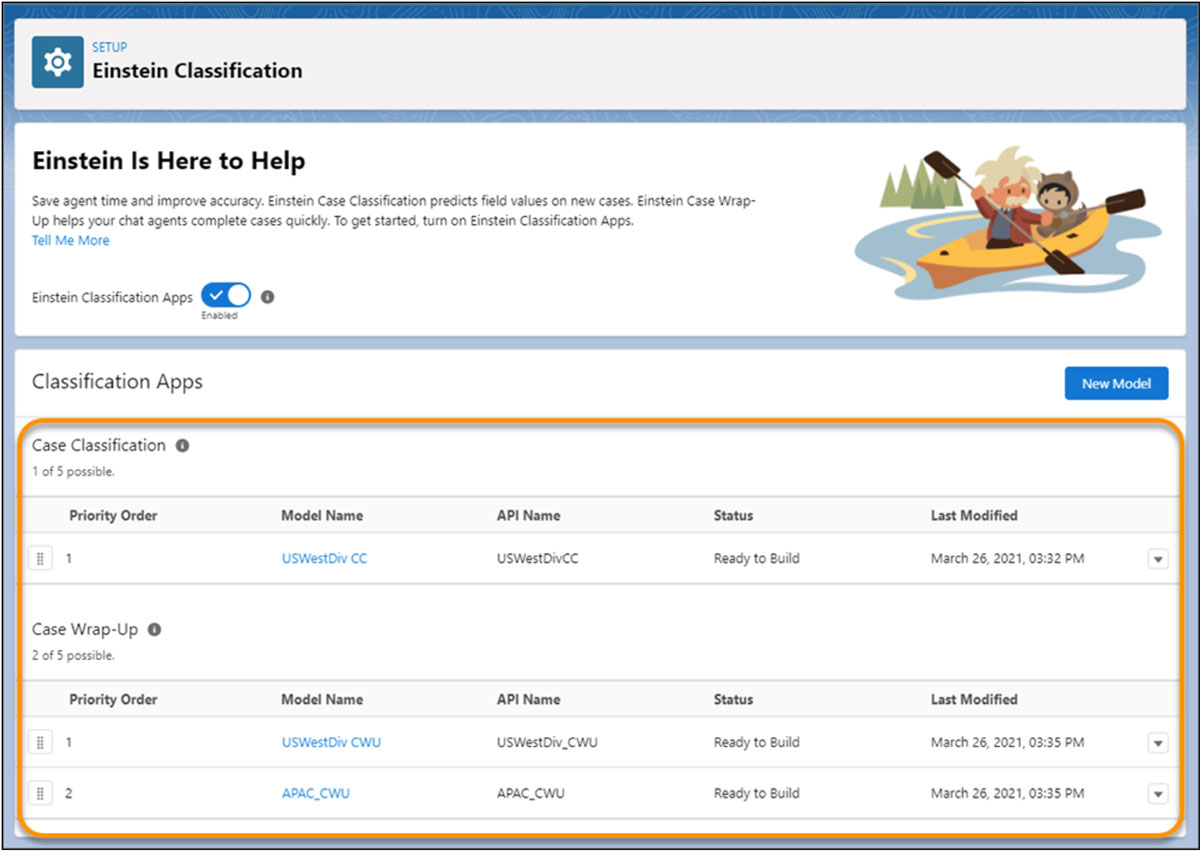The image size is (1200, 855).
Task: Open the USWestDiv CC model link
Action: pos(324,559)
